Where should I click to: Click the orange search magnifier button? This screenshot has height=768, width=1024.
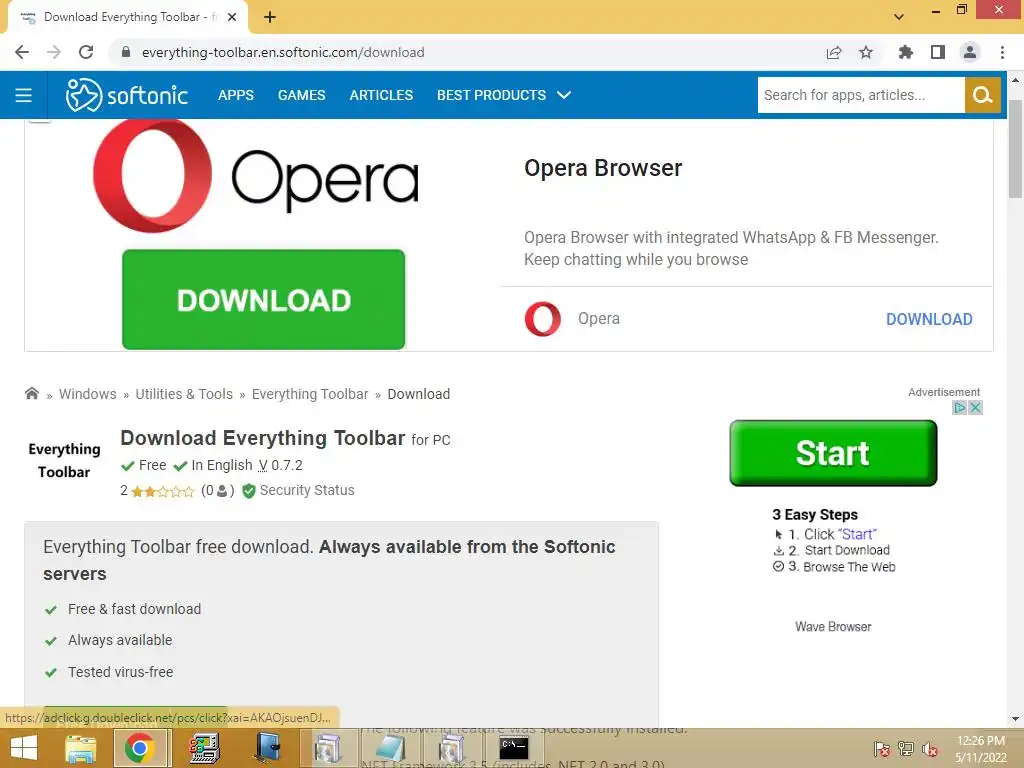coord(983,95)
